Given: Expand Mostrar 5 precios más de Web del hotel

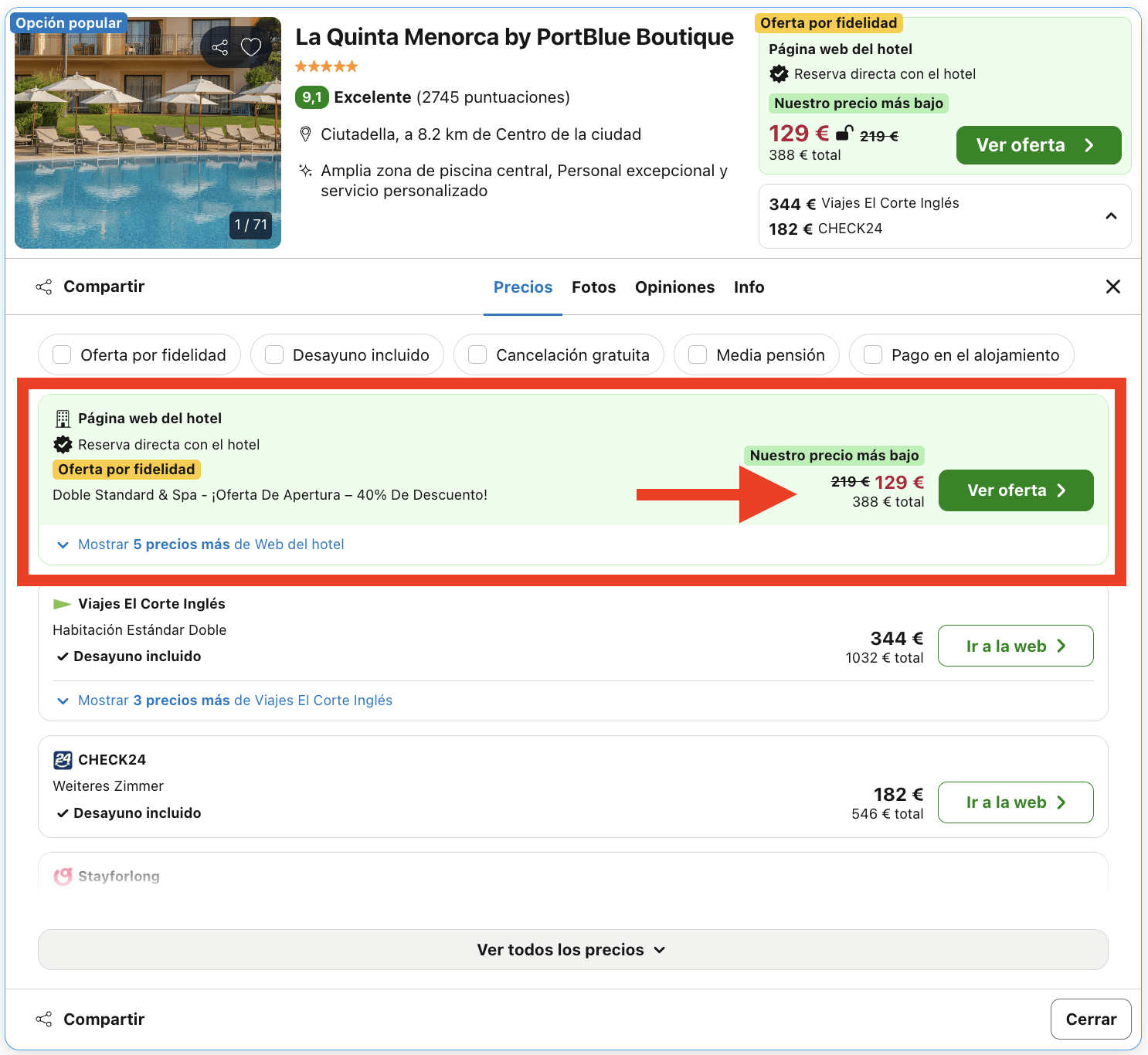Looking at the screenshot, I should pos(210,544).
